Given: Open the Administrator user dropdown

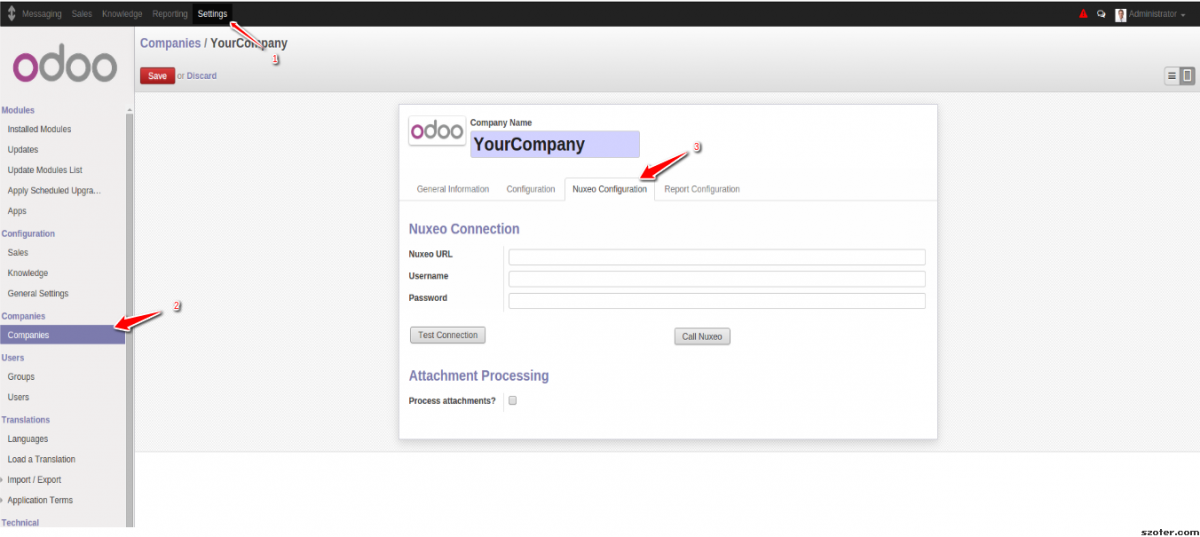Looking at the screenshot, I should [x=1155, y=14].
